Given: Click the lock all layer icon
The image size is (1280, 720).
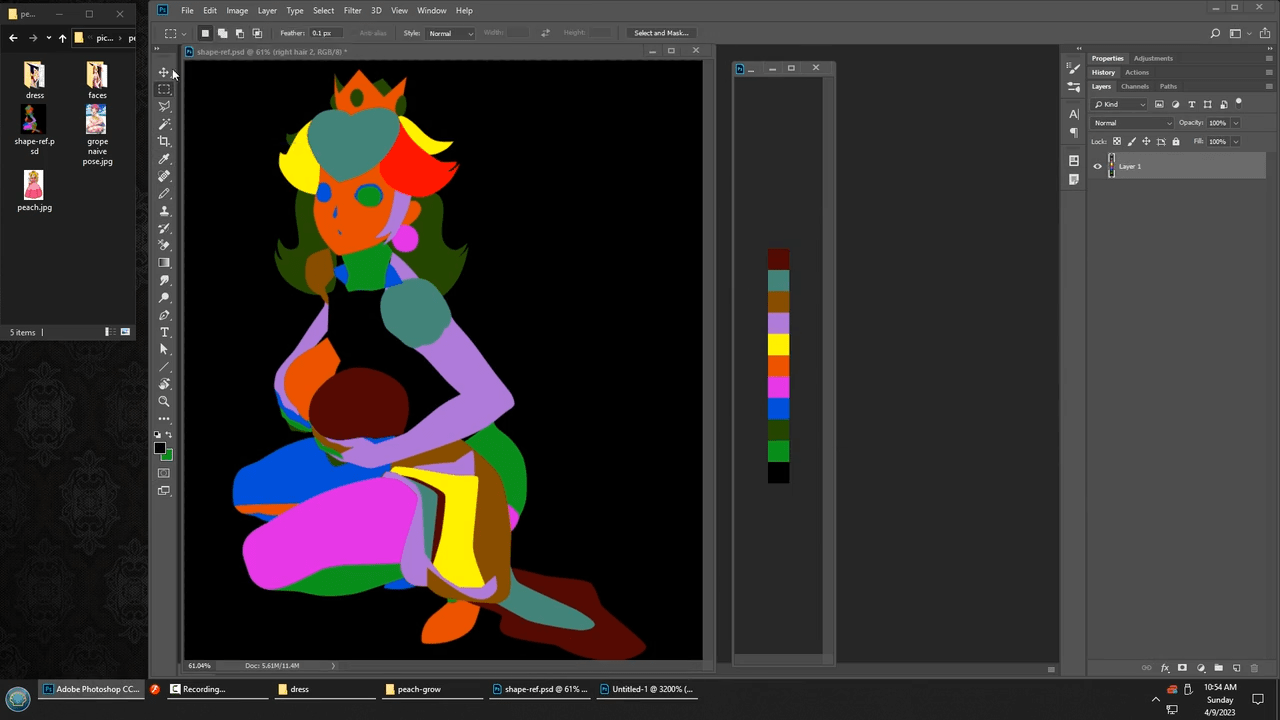Looking at the screenshot, I should (1175, 141).
